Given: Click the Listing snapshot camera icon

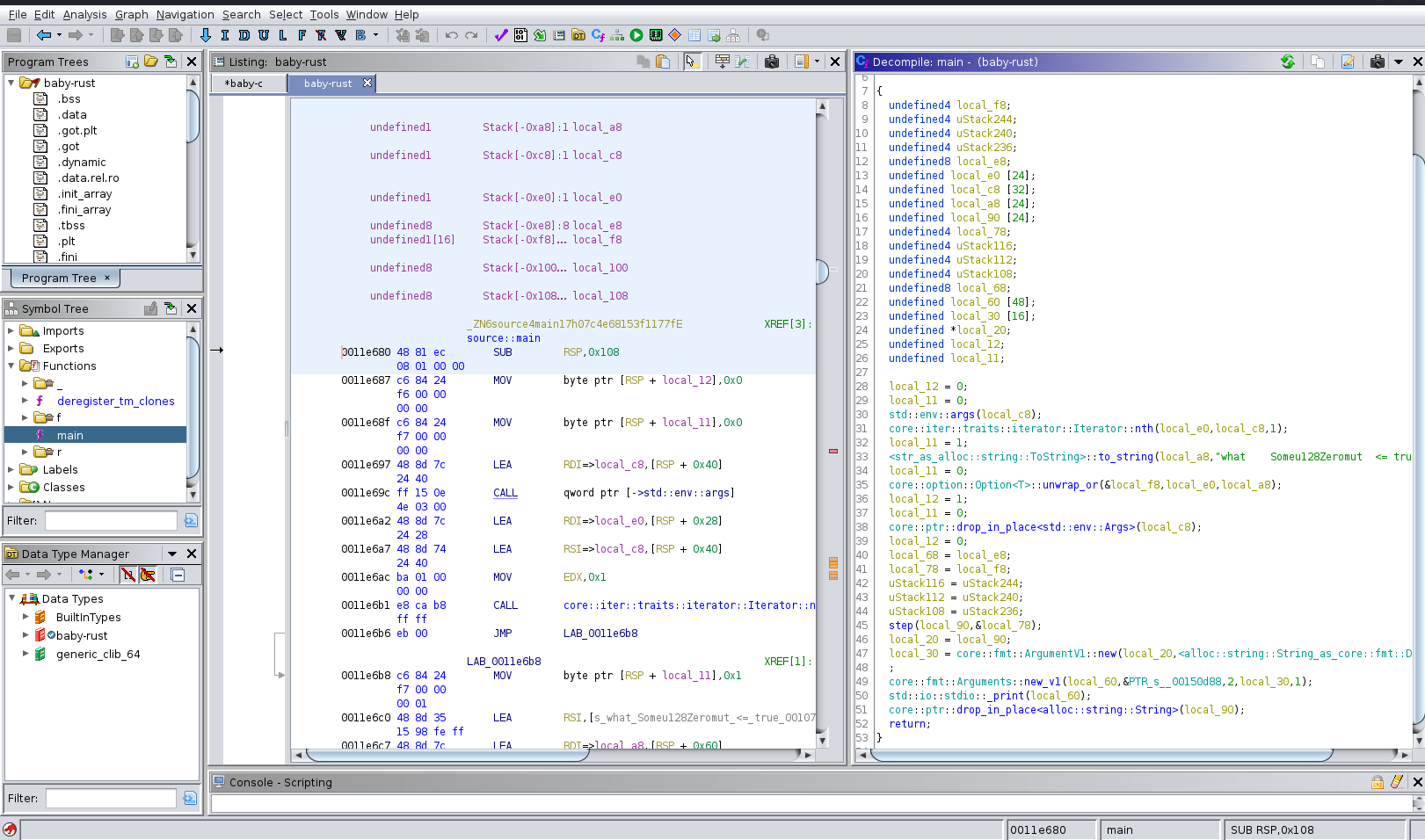Looking at the screenshot, I should pyautogui.click(x=771, y=62).
